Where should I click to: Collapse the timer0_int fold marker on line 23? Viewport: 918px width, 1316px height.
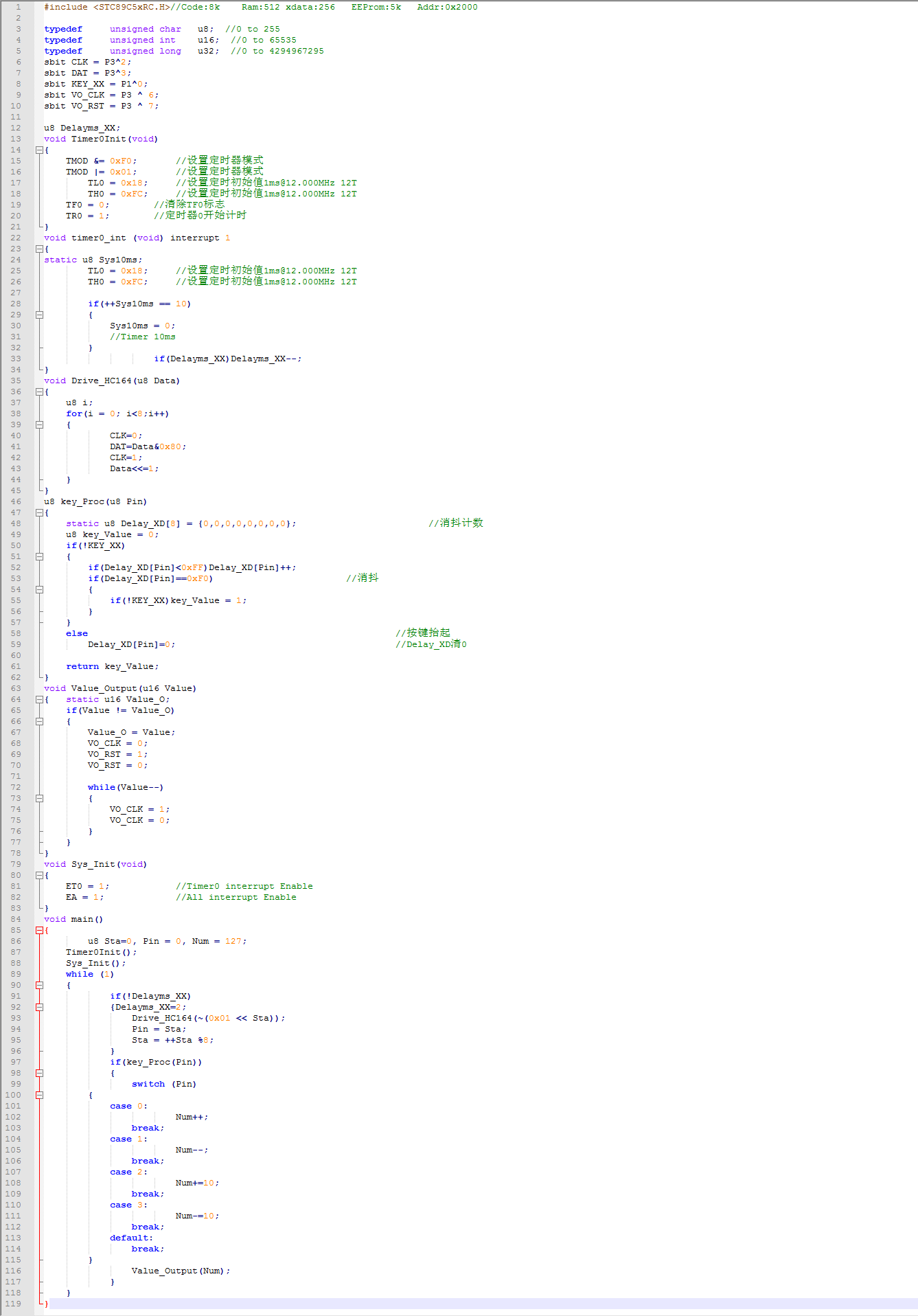coord(39,249)
